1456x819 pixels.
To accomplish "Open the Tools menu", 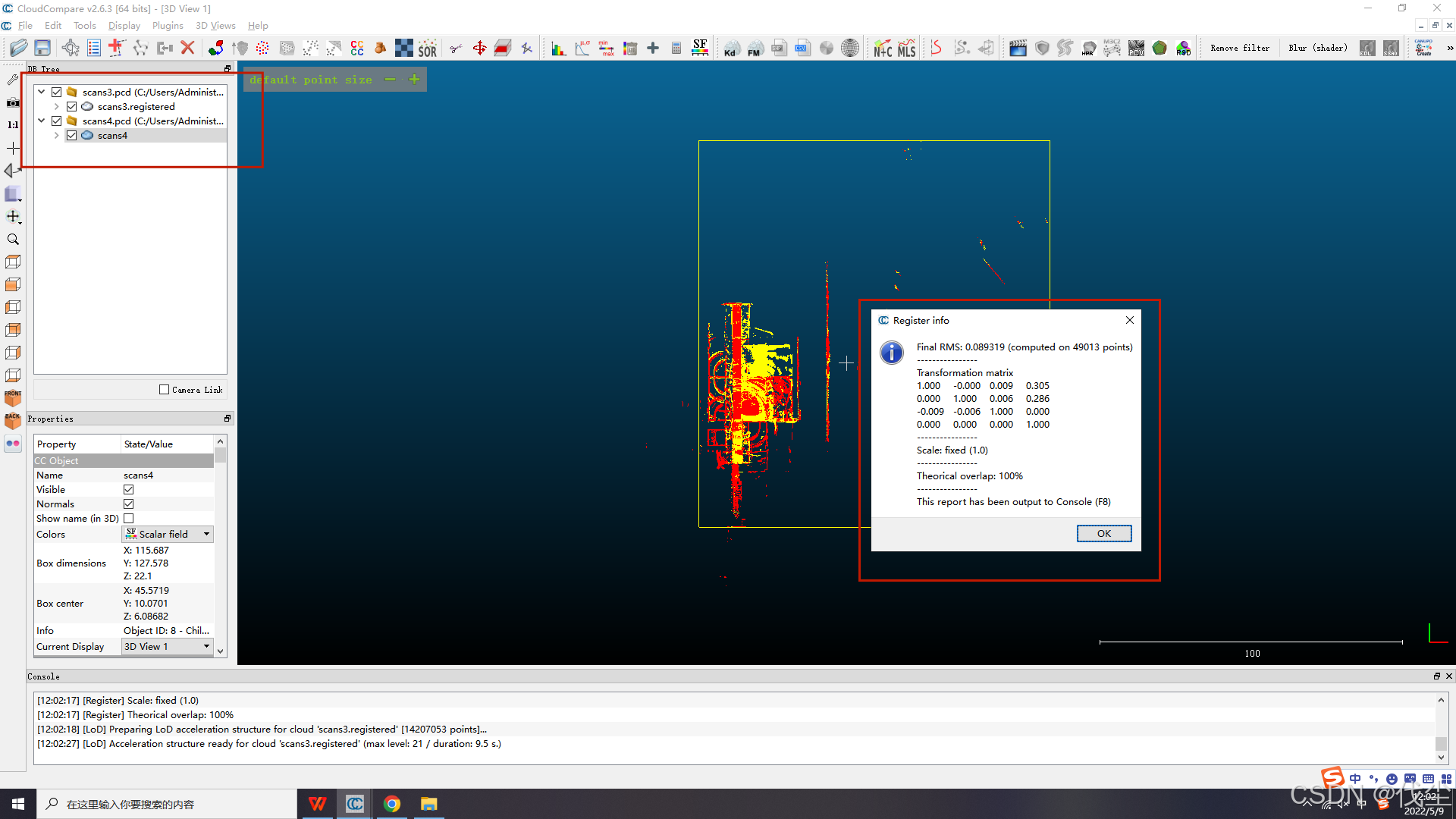I will point(84,26).
